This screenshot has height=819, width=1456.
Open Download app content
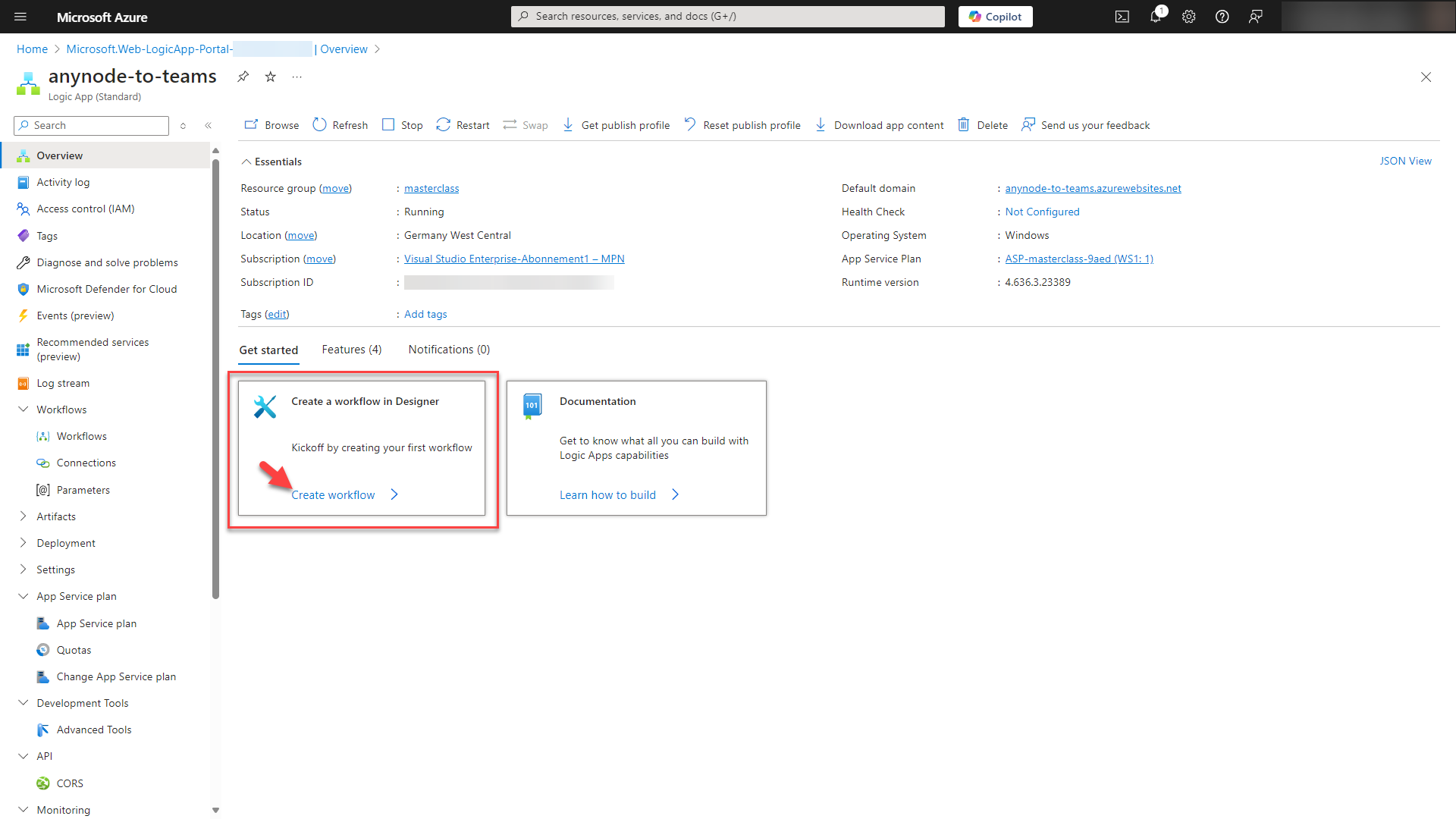point(820,124)
